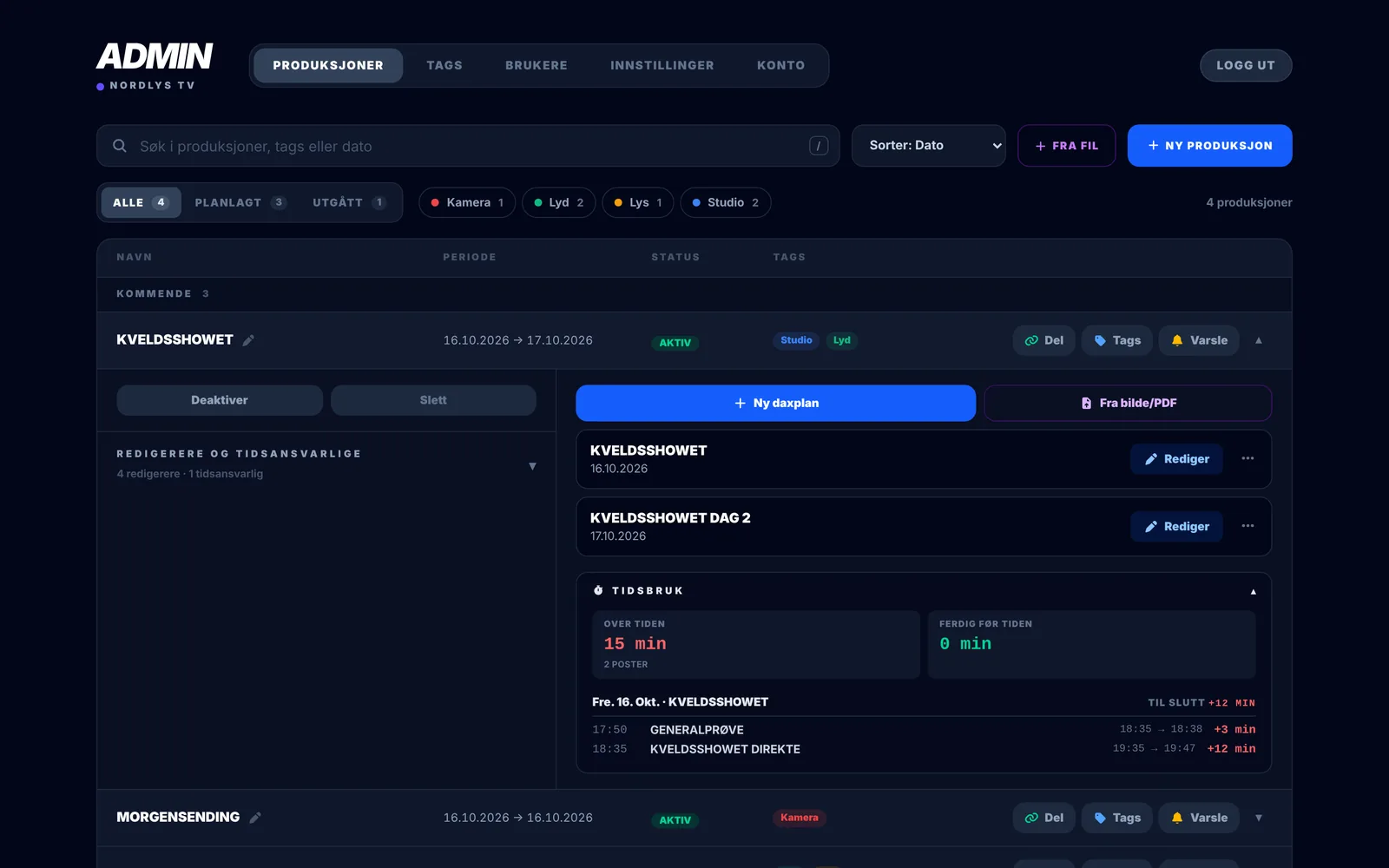Click the Kamera tag on MORGENSENDING

click(799, 818)
